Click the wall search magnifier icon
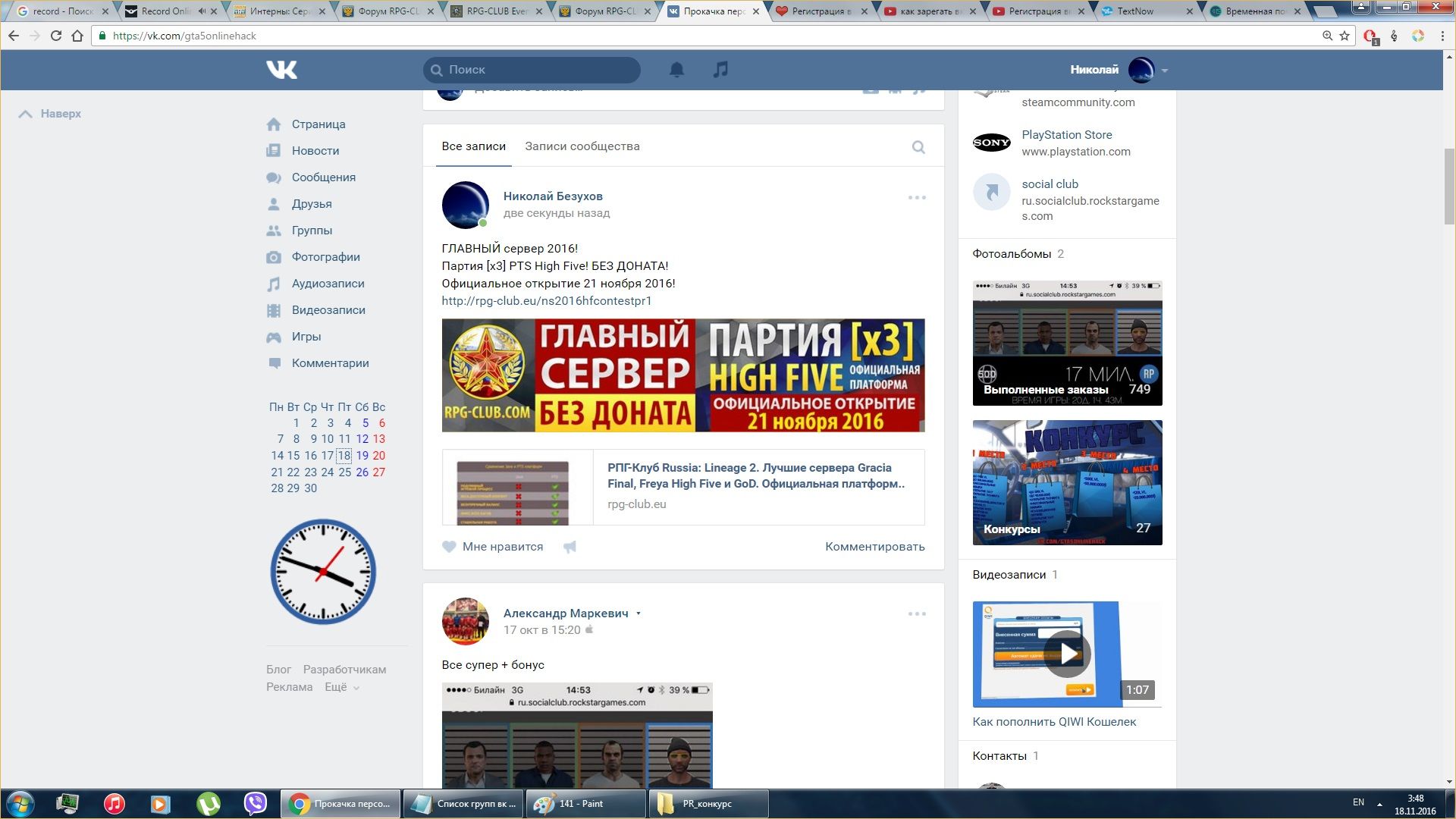Image resolution: width=1456 pixels, height=819 pixels. 918,147
